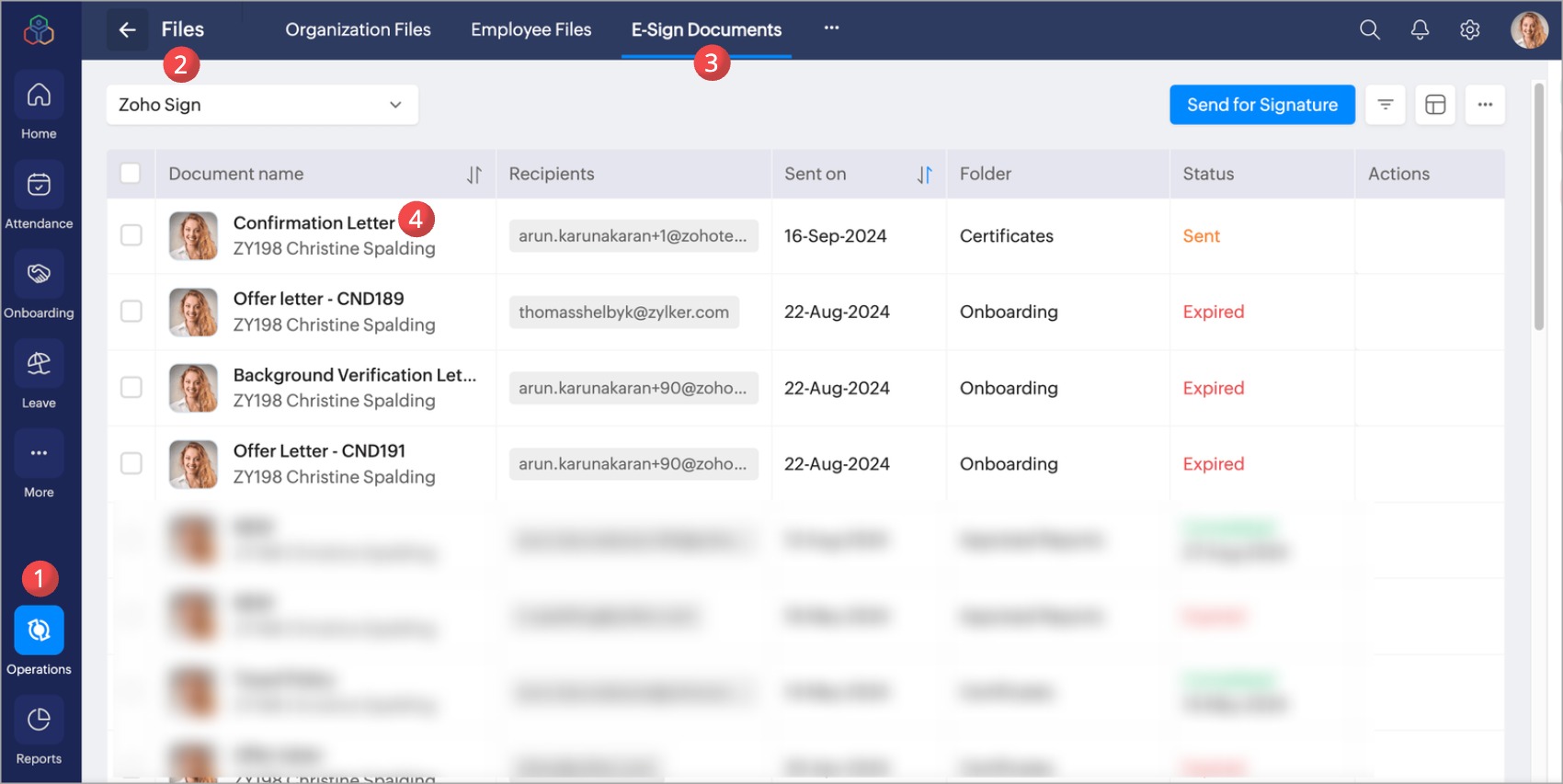Open the Home module in sidebar
The width and height of the screenshot is (1563, 784).
[x=39, y=96]
